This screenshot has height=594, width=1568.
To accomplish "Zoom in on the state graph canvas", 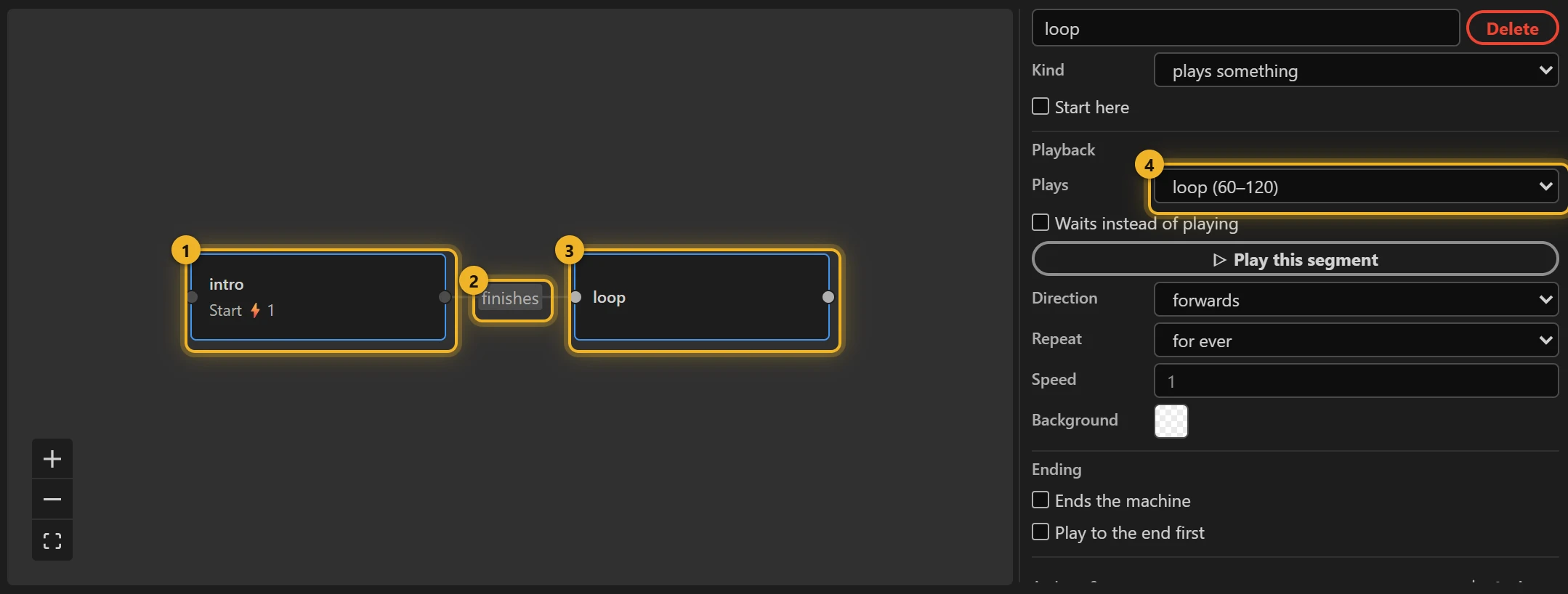I will (52, 459).
